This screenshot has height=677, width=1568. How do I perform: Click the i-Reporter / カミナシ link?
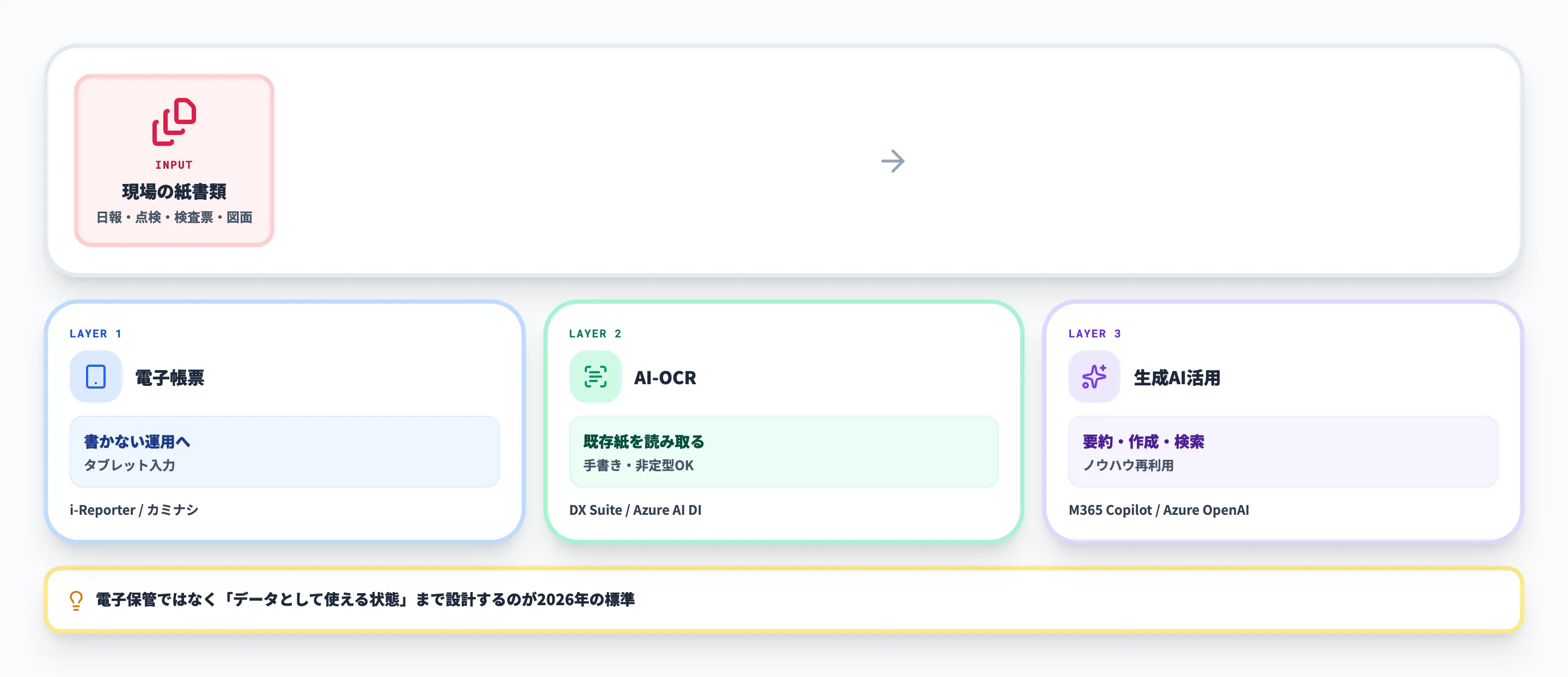point(134,510)
